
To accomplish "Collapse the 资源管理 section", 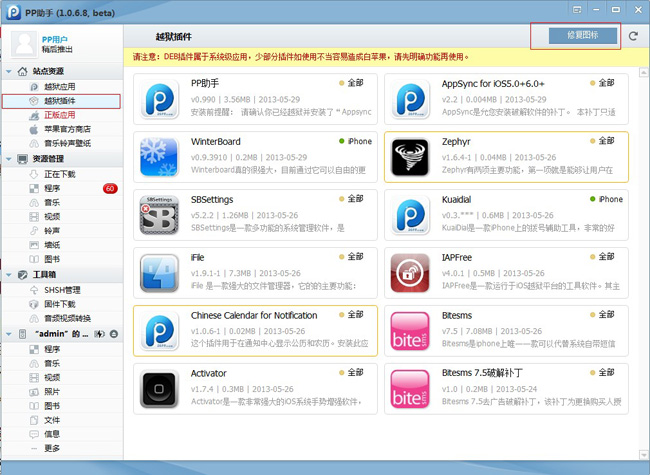I will 10,159.
